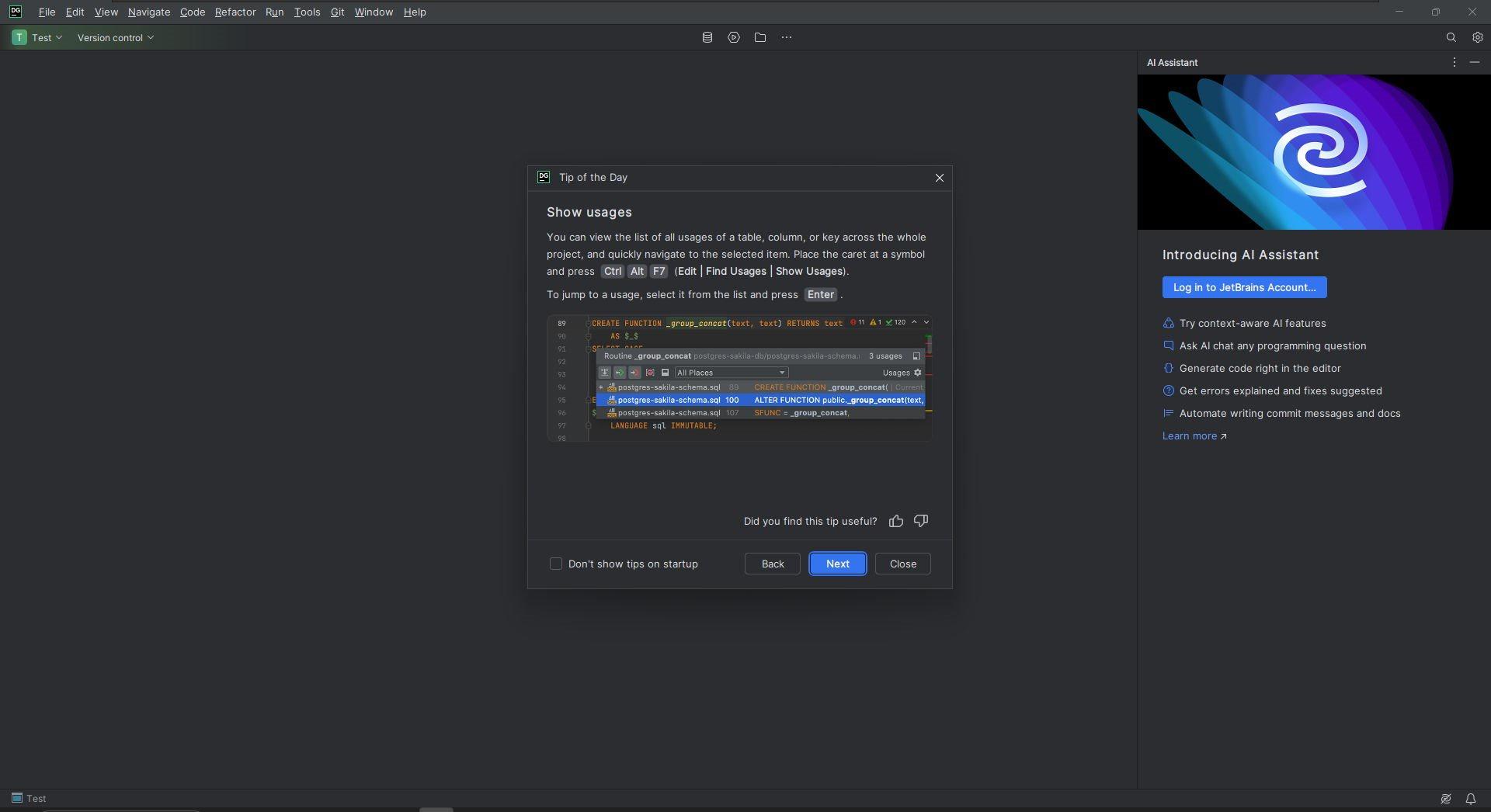Open the Code menu
The image size is (1491, 812).
(x=192, y=12)
